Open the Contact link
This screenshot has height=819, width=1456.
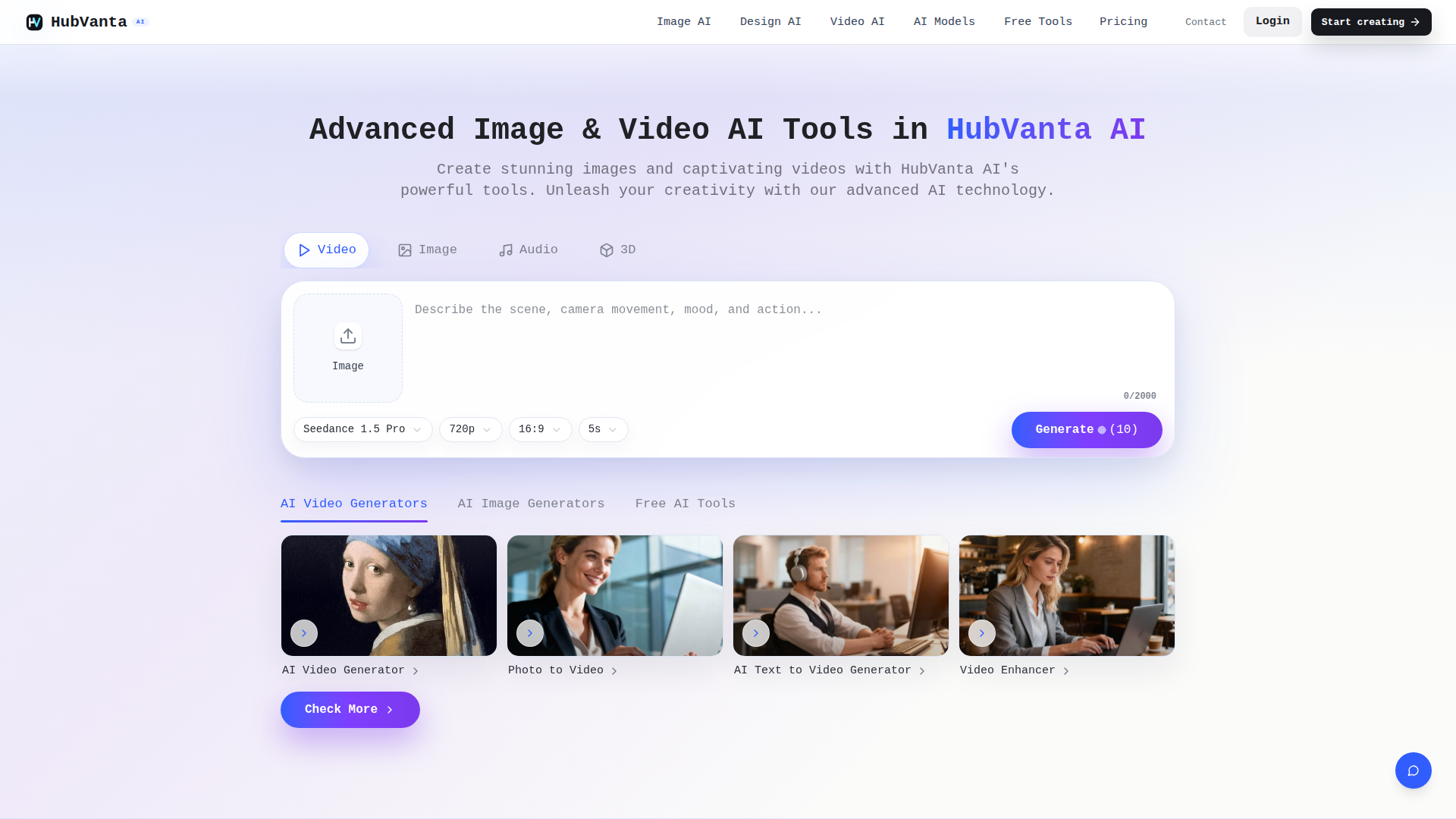1206,22
